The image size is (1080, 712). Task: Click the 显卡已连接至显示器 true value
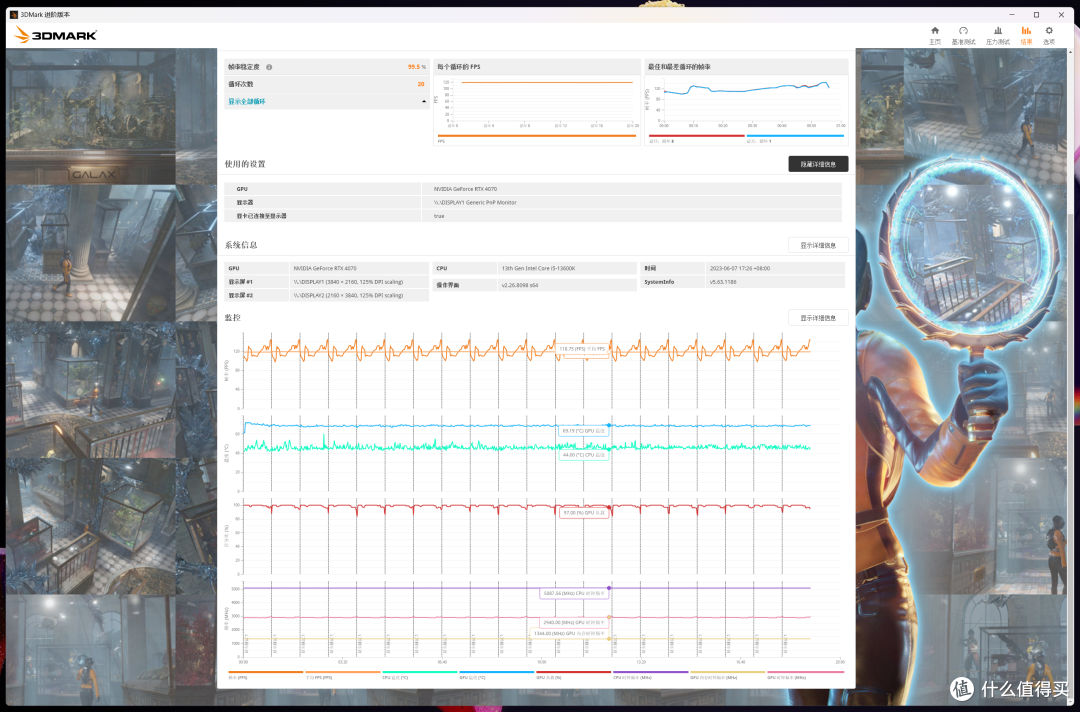pos(439,216)
